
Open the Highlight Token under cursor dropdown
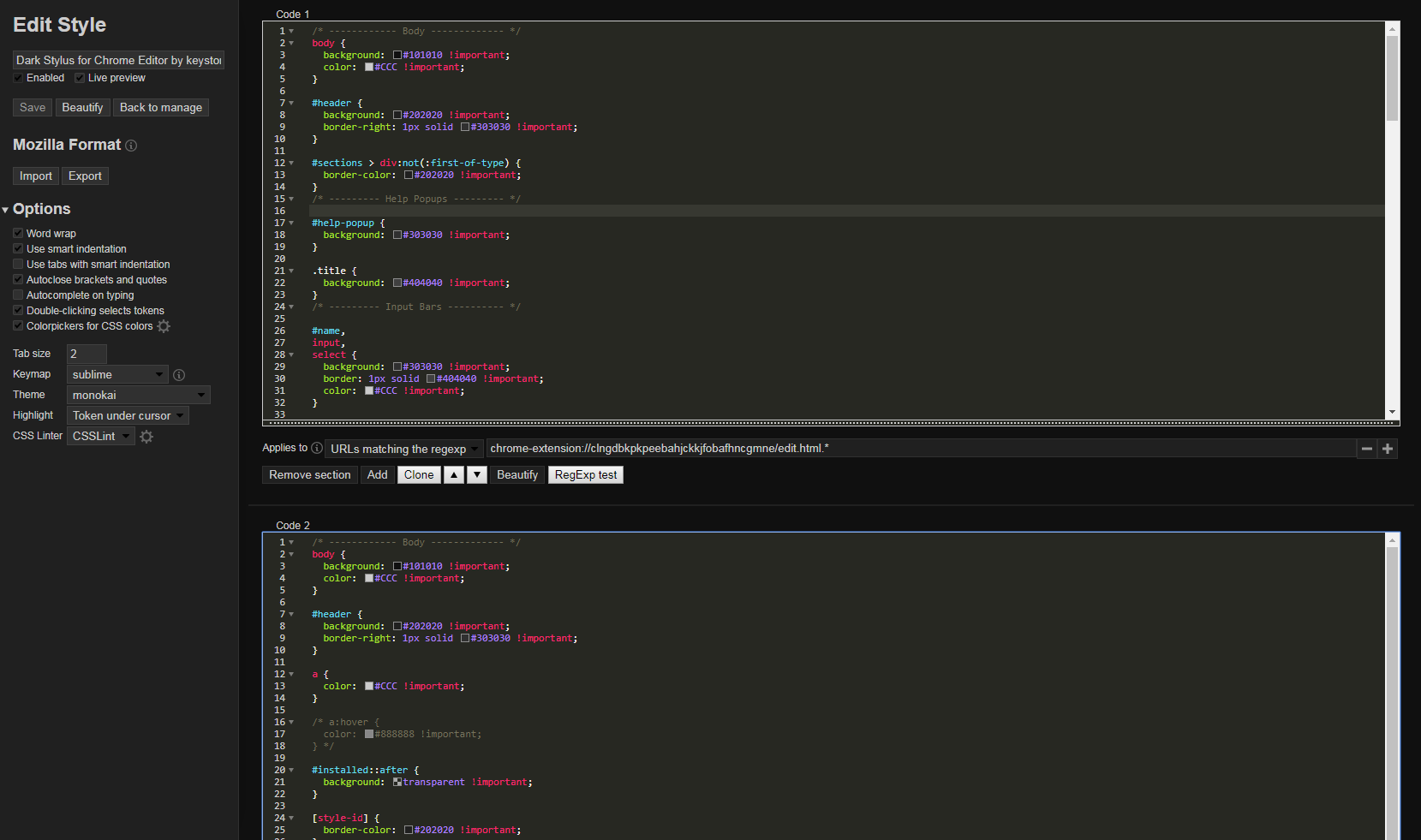pos(128,415)
